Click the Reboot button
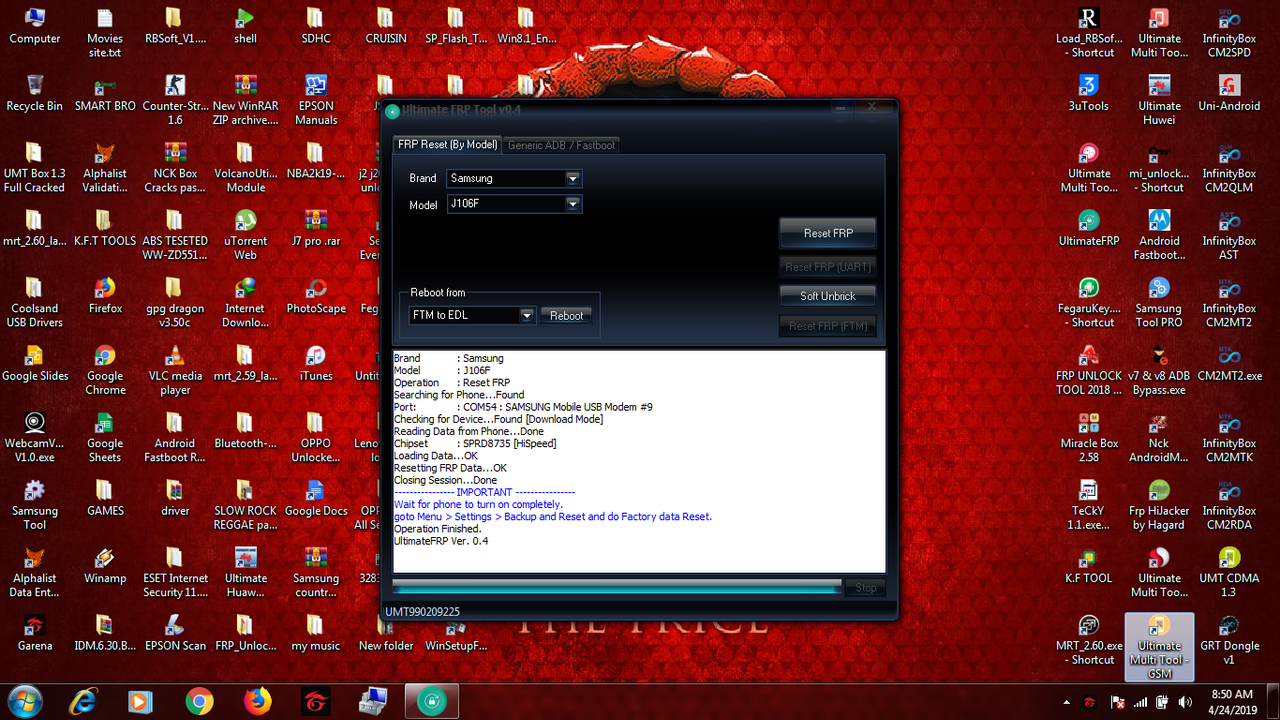The image size is (1280, 720). [566, 315]
